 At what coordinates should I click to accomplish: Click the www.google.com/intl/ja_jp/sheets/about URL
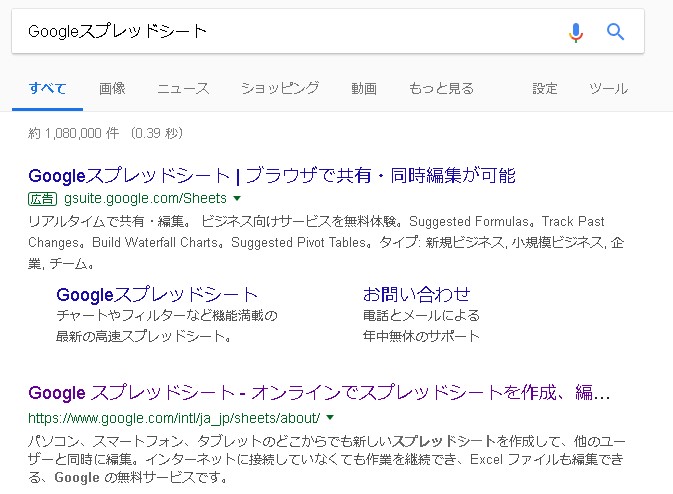(x=174, y=417)
